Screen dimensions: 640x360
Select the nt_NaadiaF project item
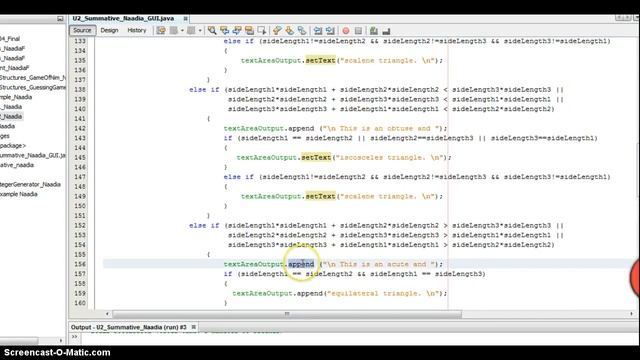pyautogui.click(x=15, y=67)
